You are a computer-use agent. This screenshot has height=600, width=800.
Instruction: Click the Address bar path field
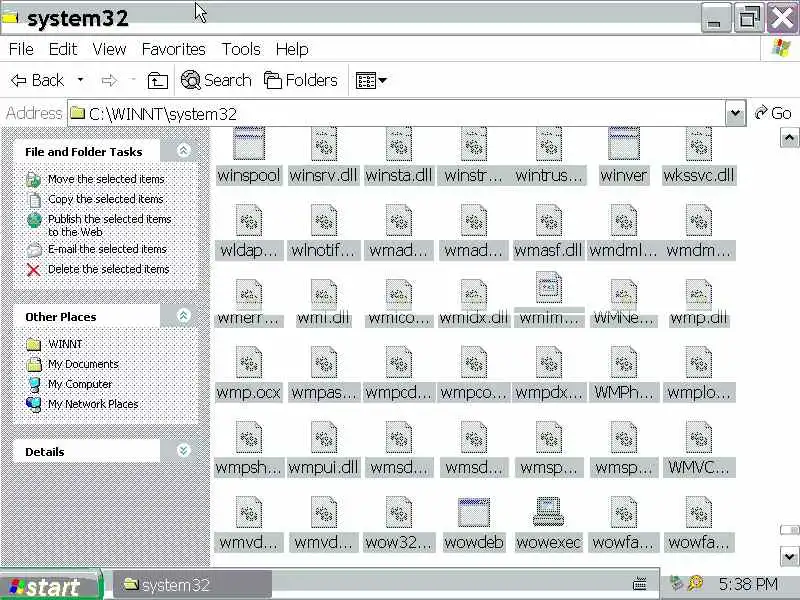(397, 113)
